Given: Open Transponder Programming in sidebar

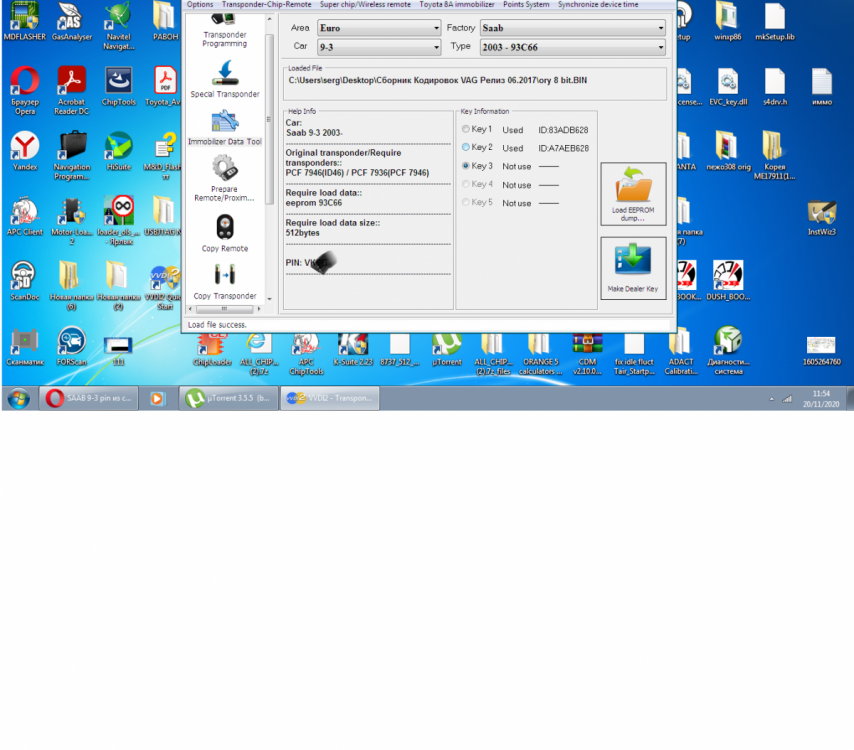Looking at the screenshot, I should [x=224, y=32].
